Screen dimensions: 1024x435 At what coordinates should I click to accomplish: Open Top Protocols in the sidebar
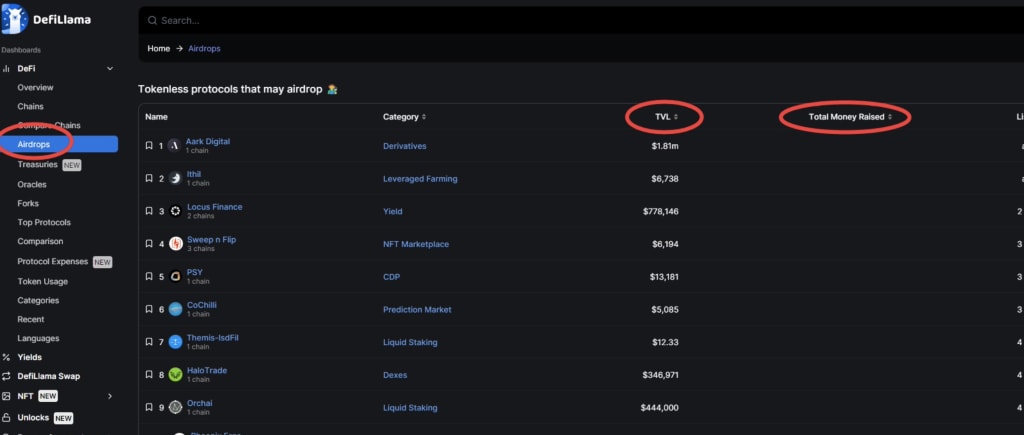44,223
